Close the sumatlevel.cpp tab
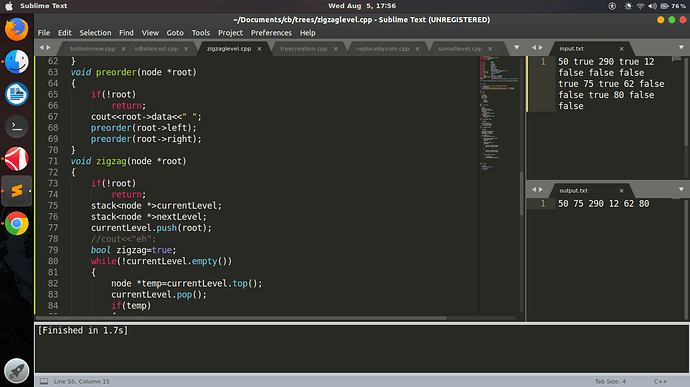This screenshot has width=690, height=387. 490,49
